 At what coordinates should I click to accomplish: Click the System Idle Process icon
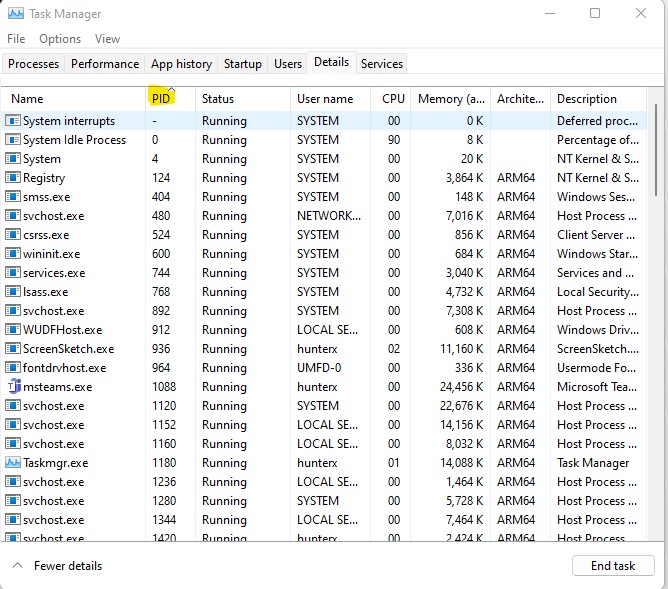[x=14, y=140]
